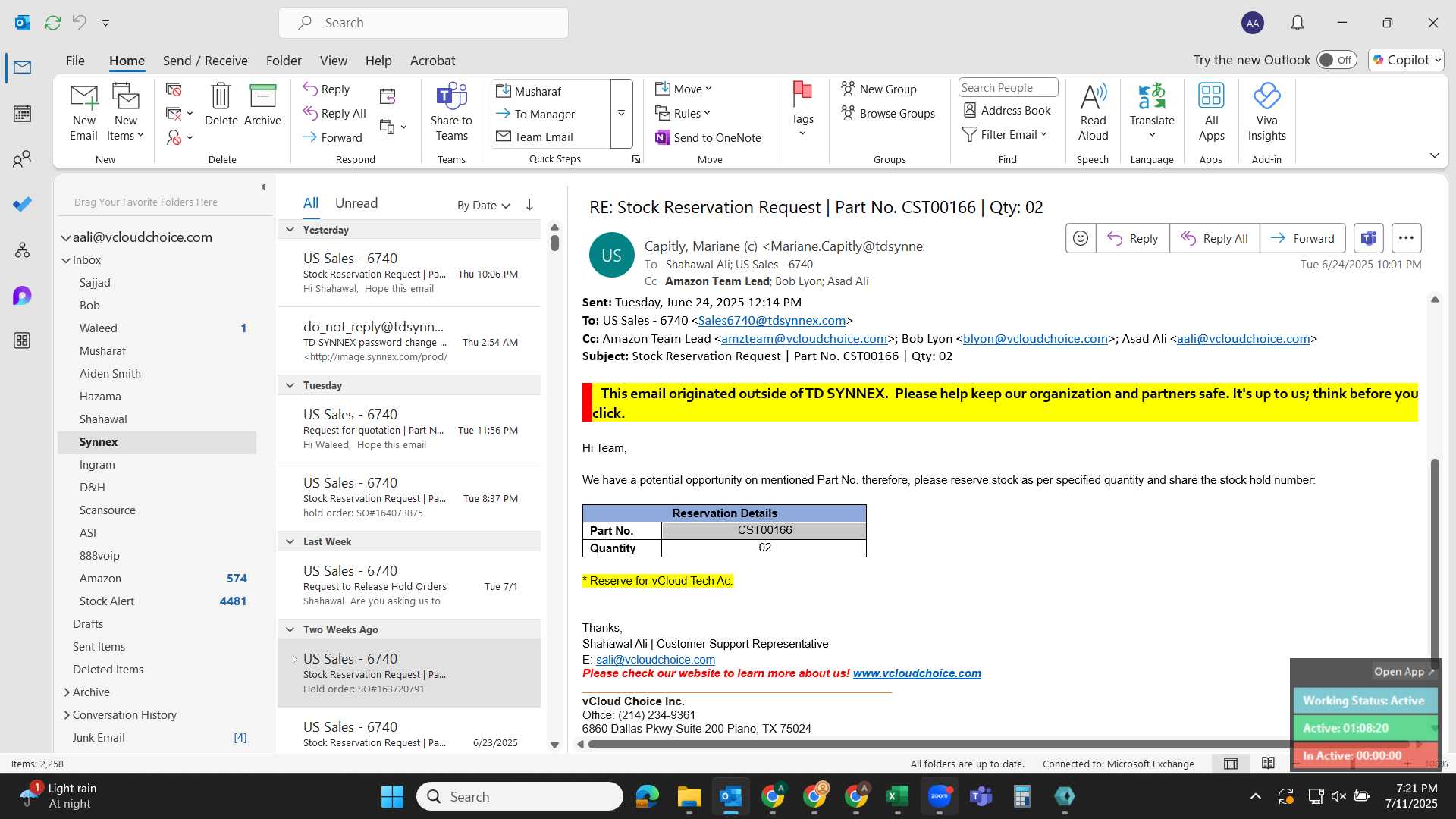Click Share to Teams icon

(x=451, y=112)
